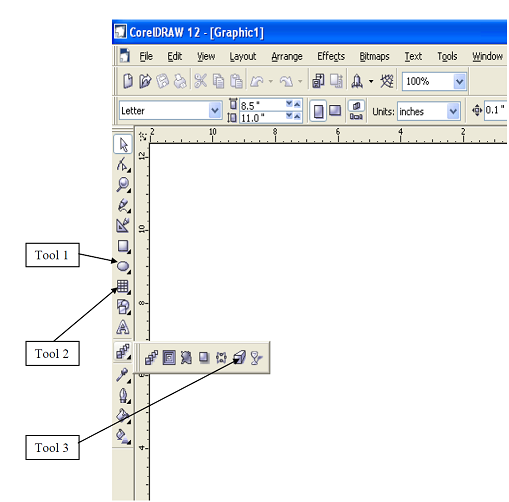Open the Effects menu
Screen dimensions: 509x502
point(331,57)
